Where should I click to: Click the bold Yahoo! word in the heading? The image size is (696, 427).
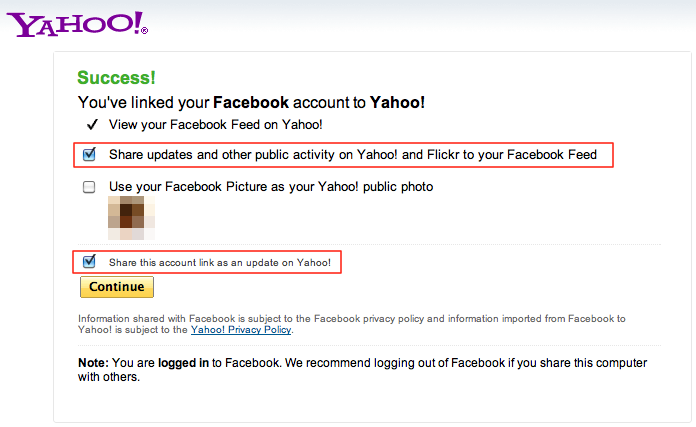pos(397,103)
